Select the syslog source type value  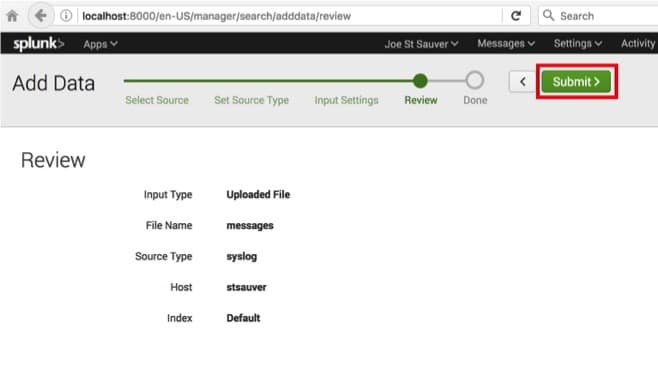click(241, 256)
